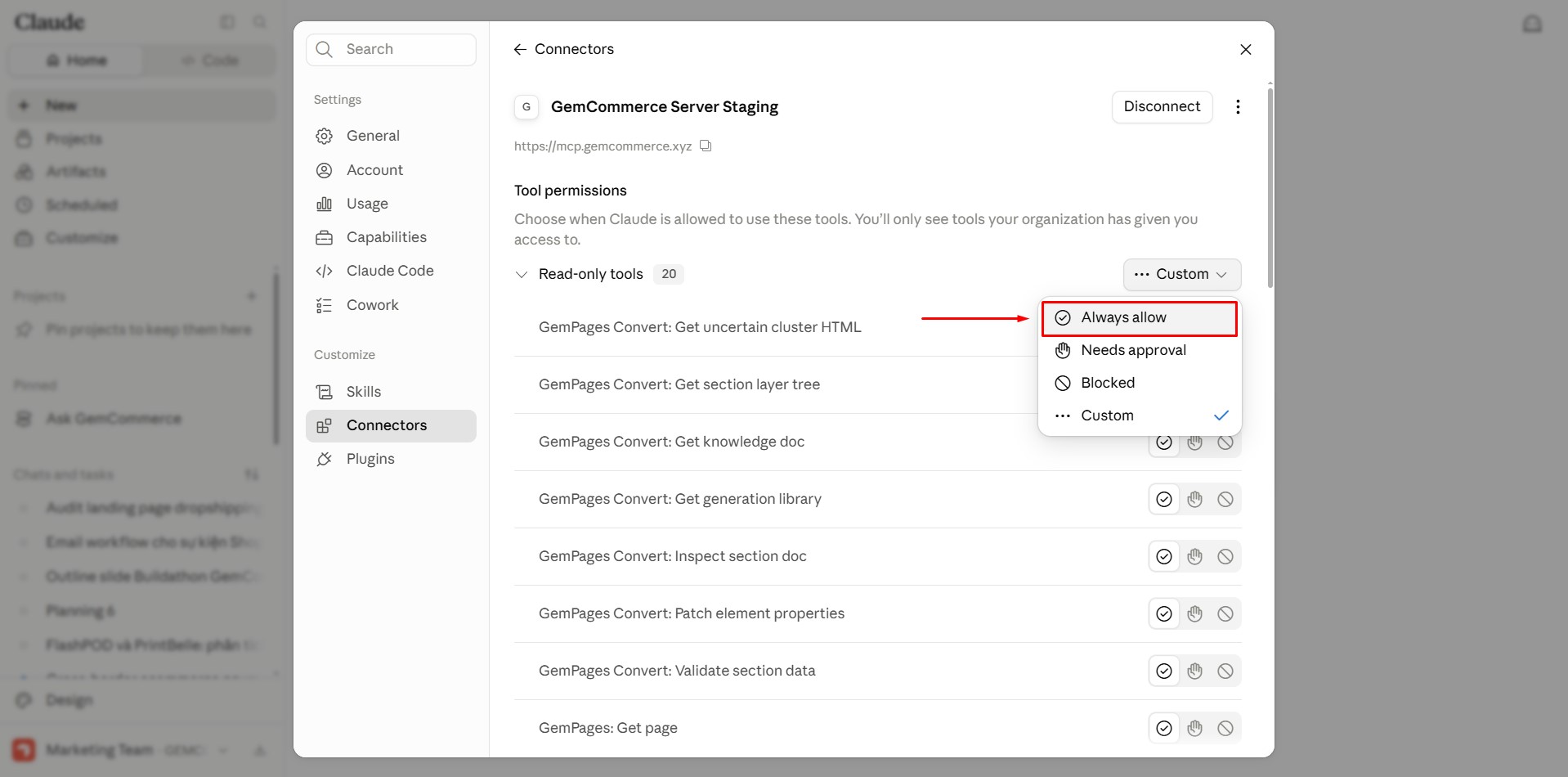This screenshot has width=1568, height=777.
Task: Click the Validate section data tool name
Action: (677, 671)
